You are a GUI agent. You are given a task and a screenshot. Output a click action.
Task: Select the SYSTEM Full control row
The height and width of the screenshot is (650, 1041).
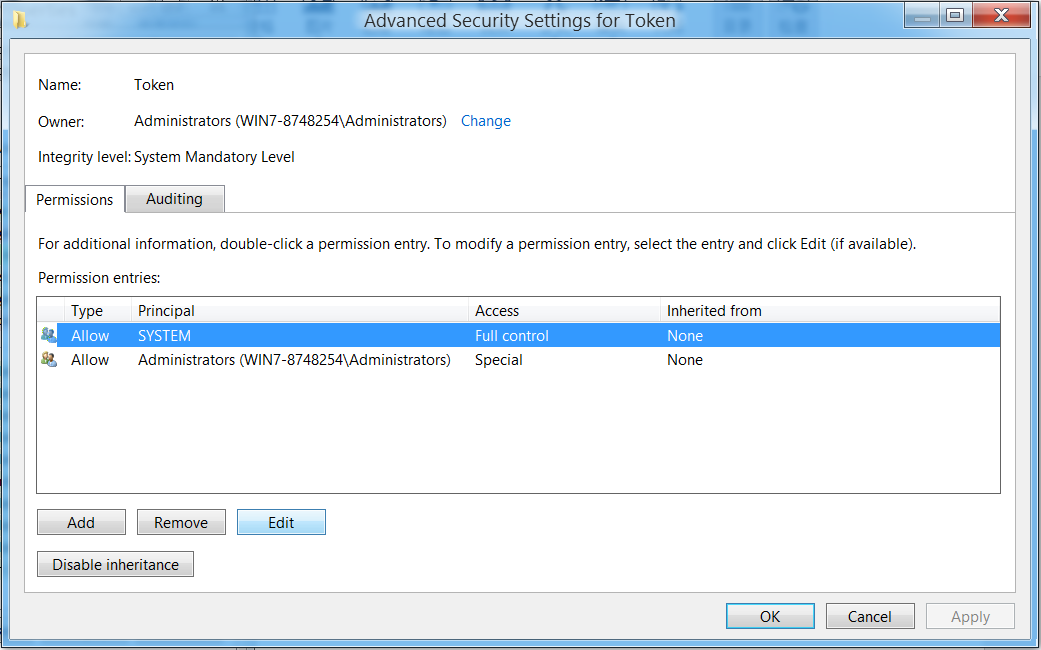pyautogui.click(x=518, y=335)
